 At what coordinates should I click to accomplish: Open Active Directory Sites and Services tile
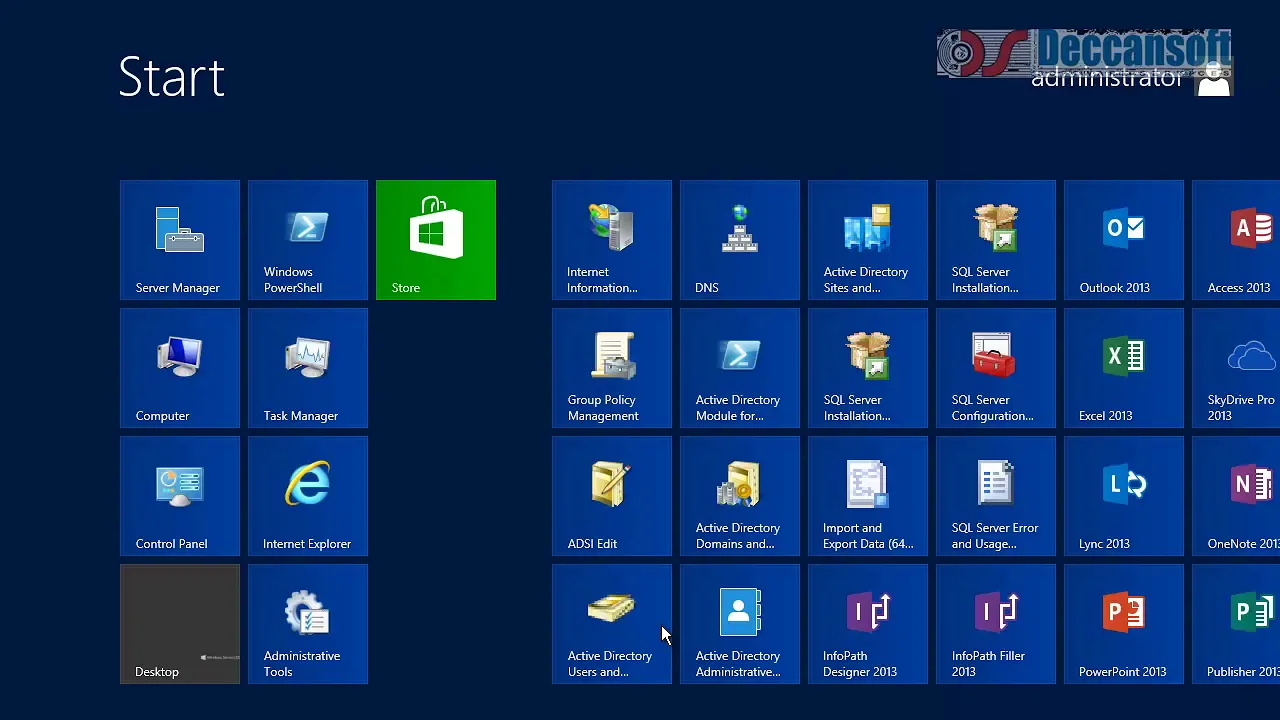coord(868,240)
